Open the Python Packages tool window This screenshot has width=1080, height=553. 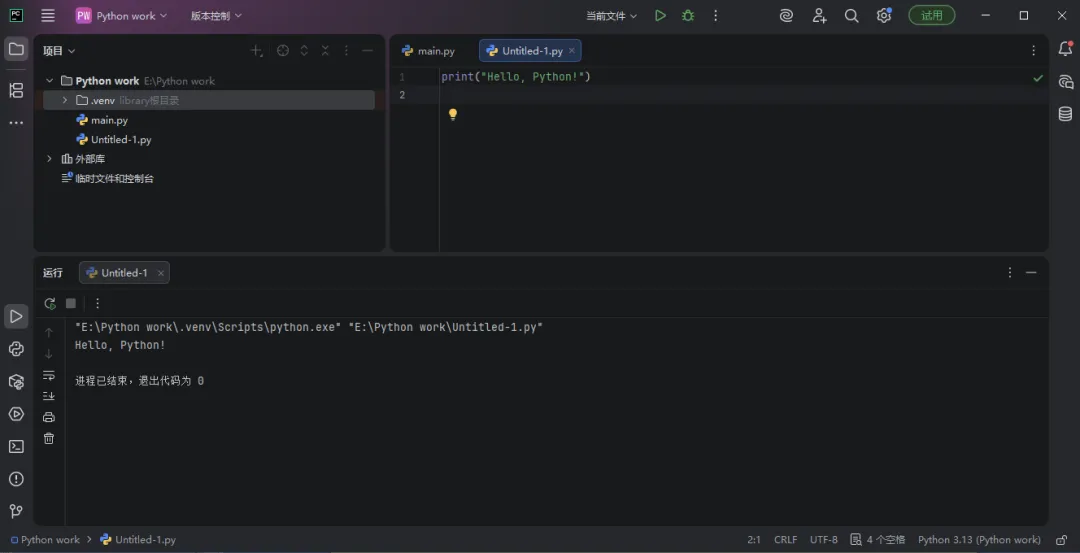click(16, 381)
